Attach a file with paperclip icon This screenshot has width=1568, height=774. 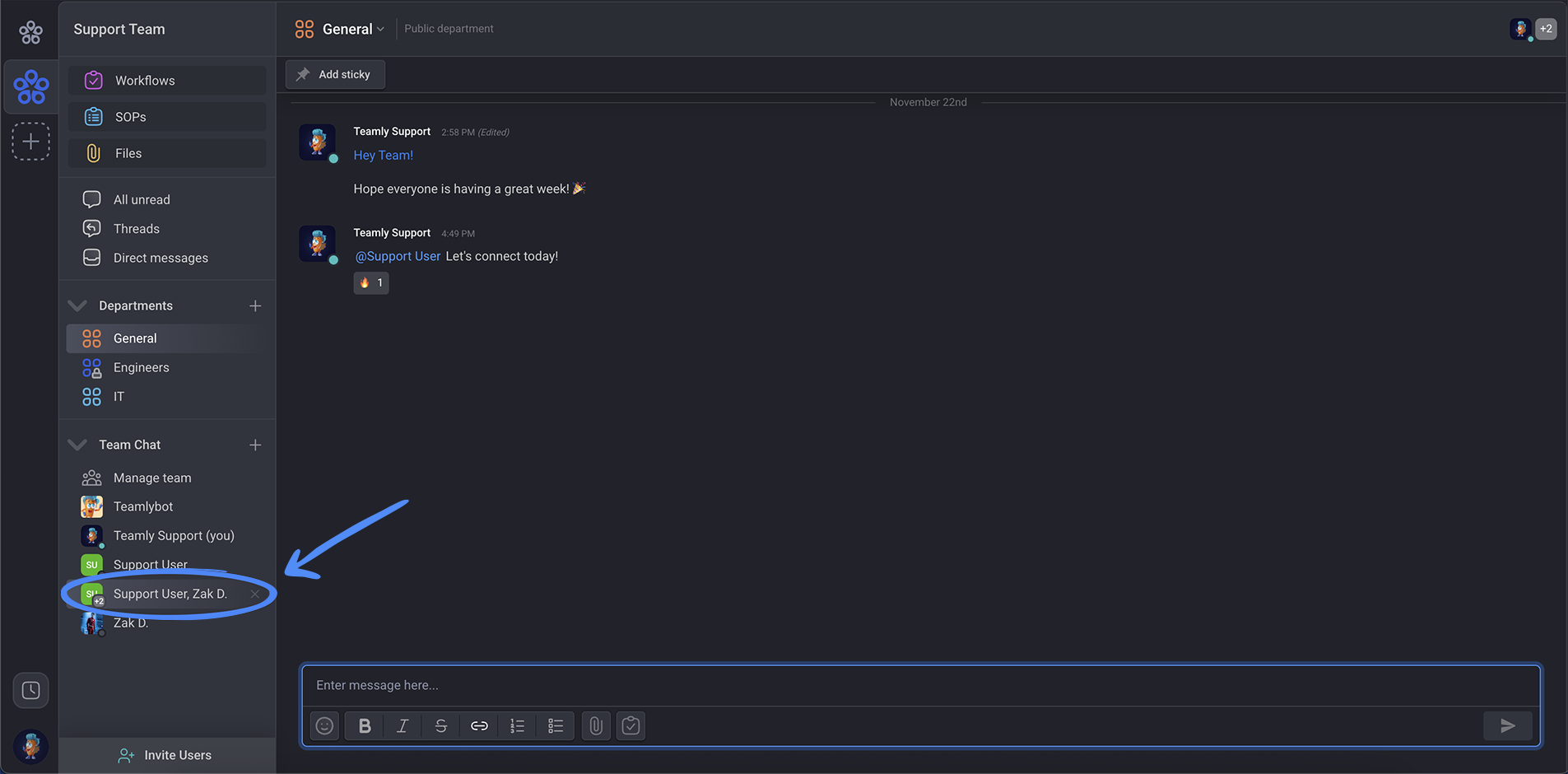coord(596,725)
